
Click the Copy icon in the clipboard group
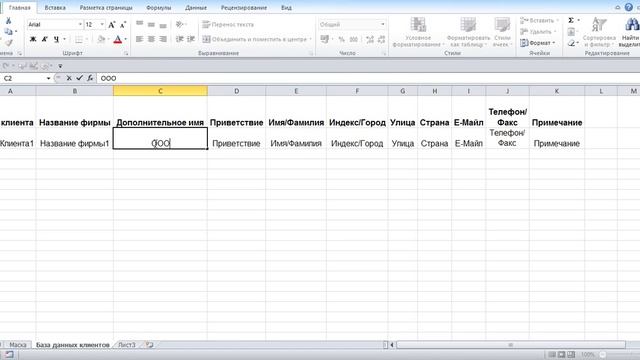pyautogui.click(x=8, y=31)
